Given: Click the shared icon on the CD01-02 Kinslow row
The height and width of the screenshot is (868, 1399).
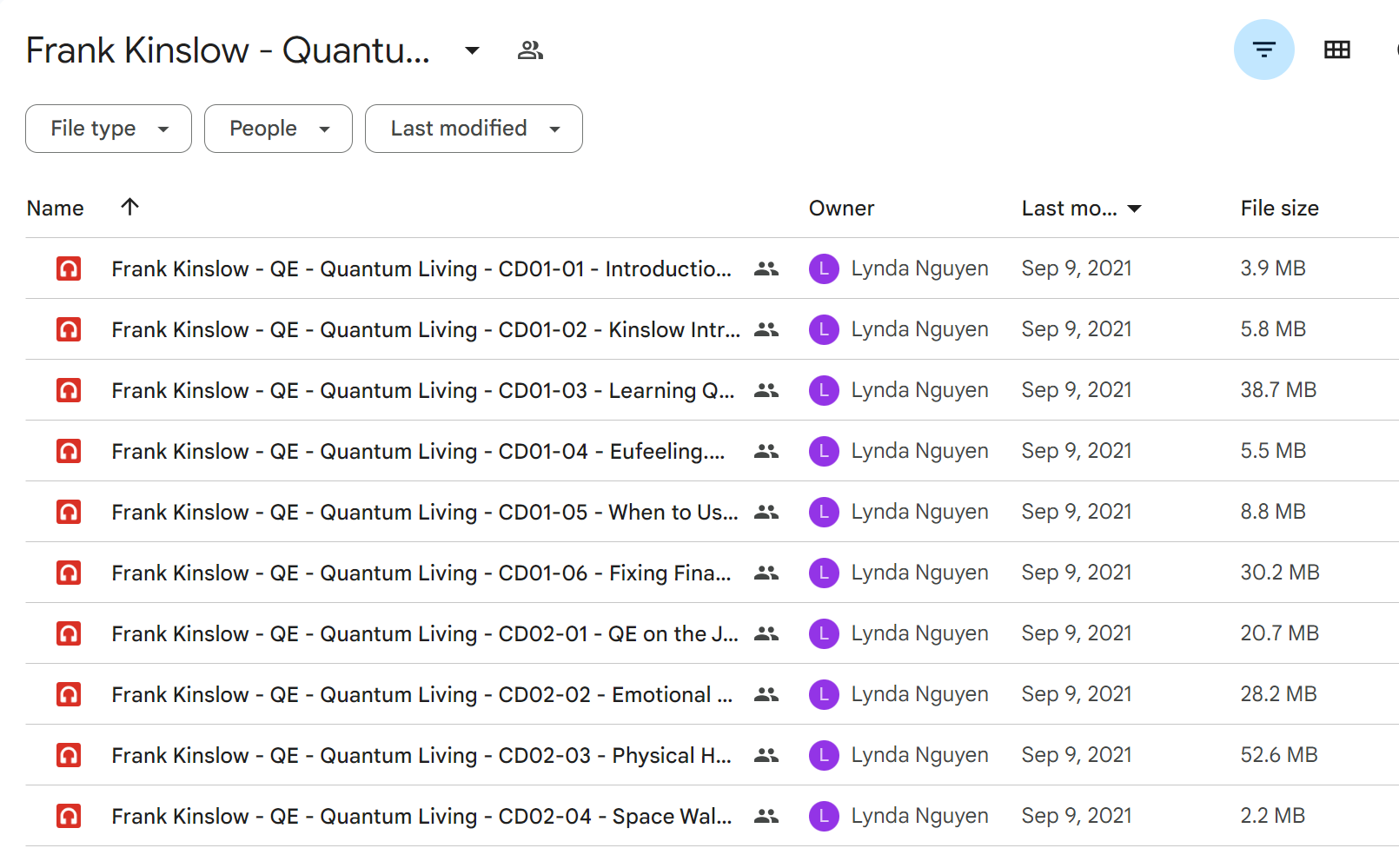Looking at the screenshot, I should [x=766, y=329].
